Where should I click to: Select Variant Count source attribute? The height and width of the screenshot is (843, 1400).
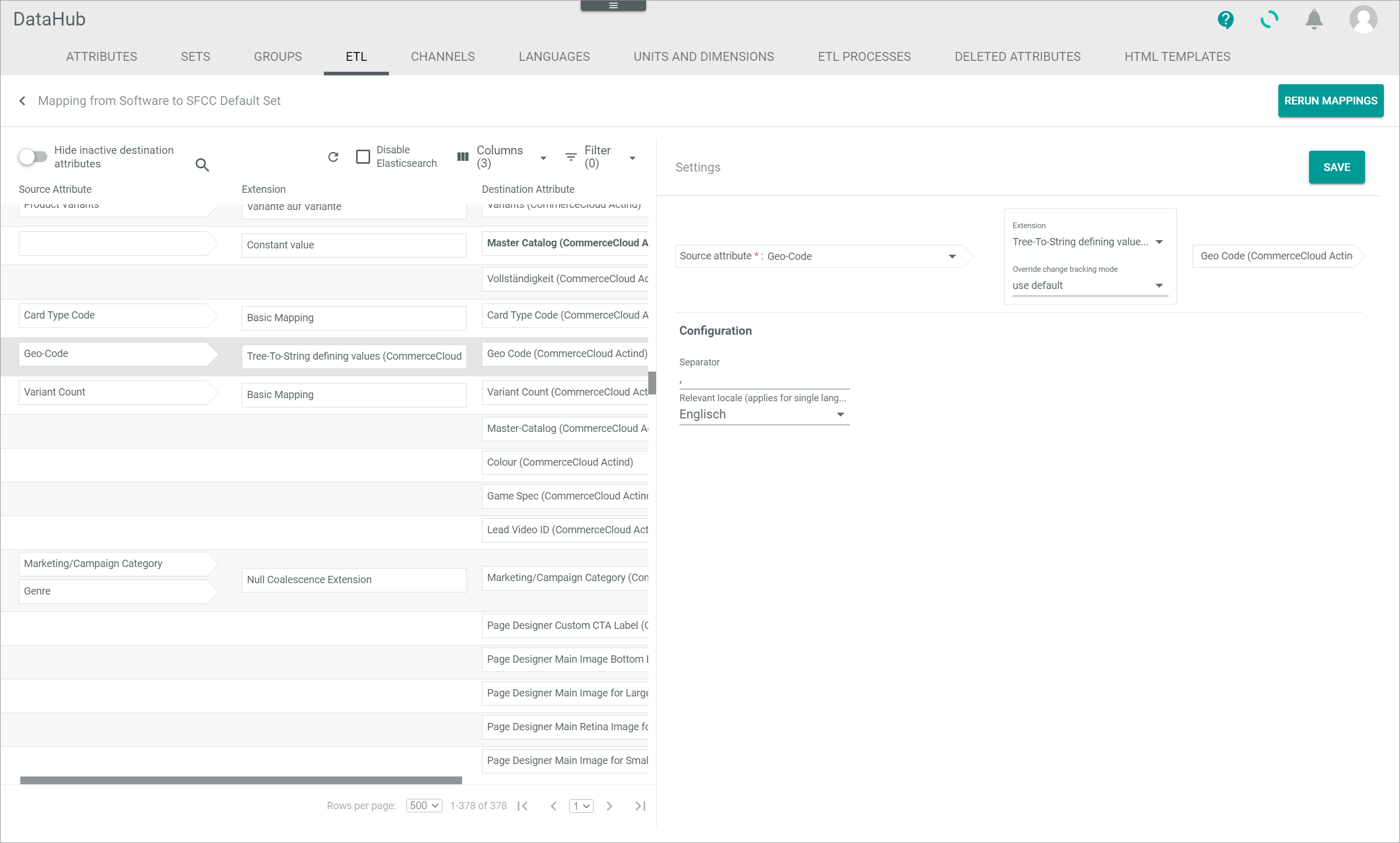(x=118, y=392)
